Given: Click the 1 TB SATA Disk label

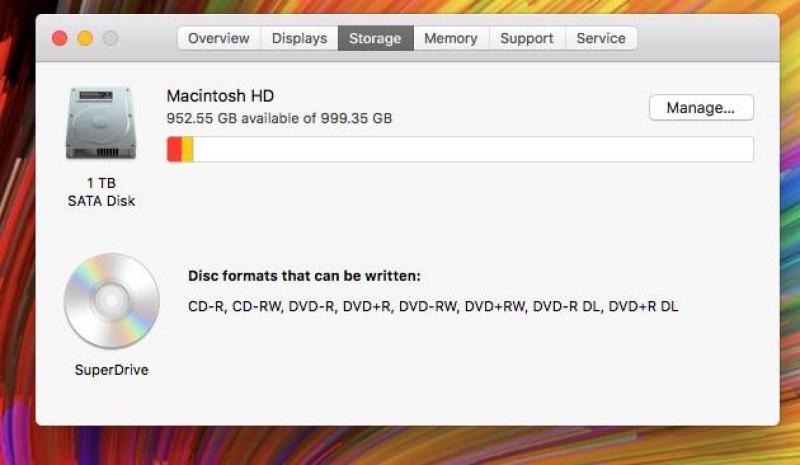Looking at the screenshot, I should point(102,192).
